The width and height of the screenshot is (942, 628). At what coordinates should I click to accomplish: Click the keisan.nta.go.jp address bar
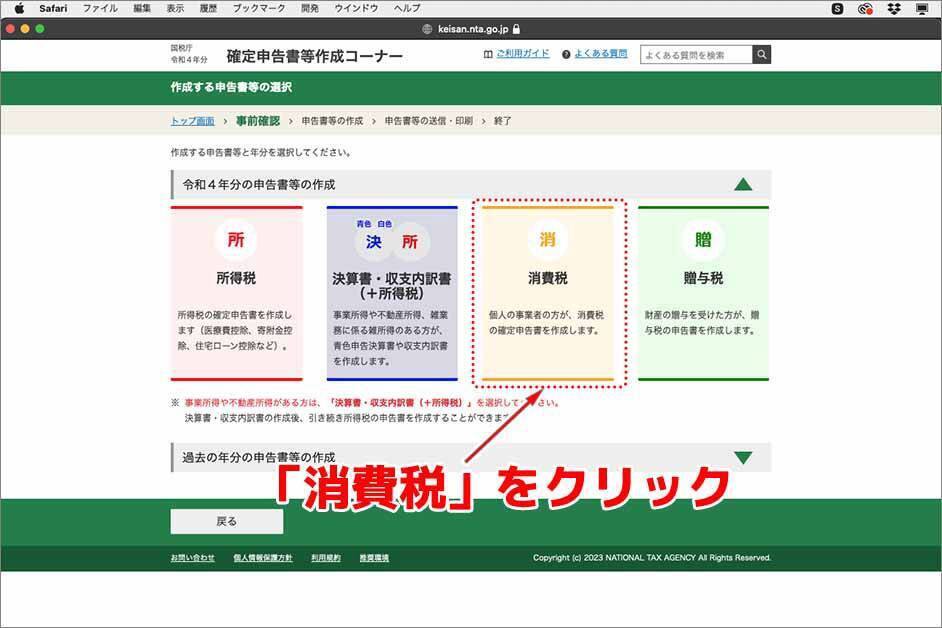tap(472, 29)
